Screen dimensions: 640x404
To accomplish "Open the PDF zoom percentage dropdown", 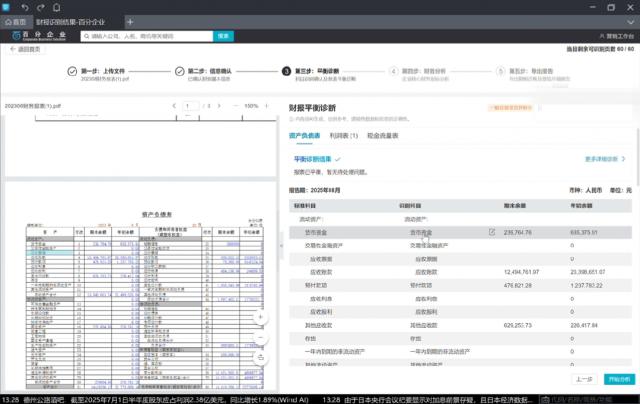I will 251,105.
